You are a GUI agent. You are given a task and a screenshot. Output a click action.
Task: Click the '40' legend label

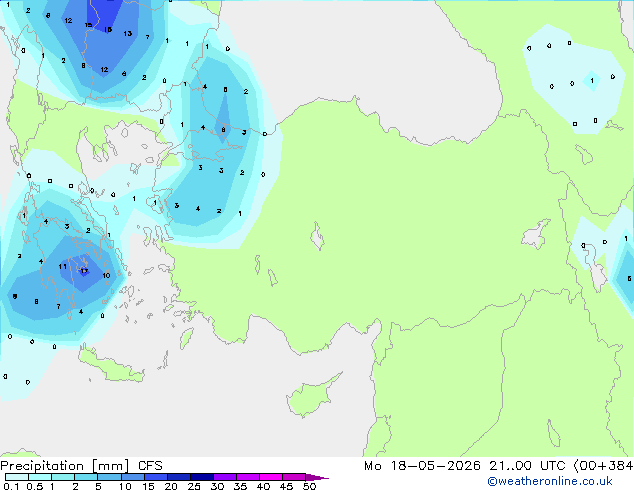[x=263, y=486]
